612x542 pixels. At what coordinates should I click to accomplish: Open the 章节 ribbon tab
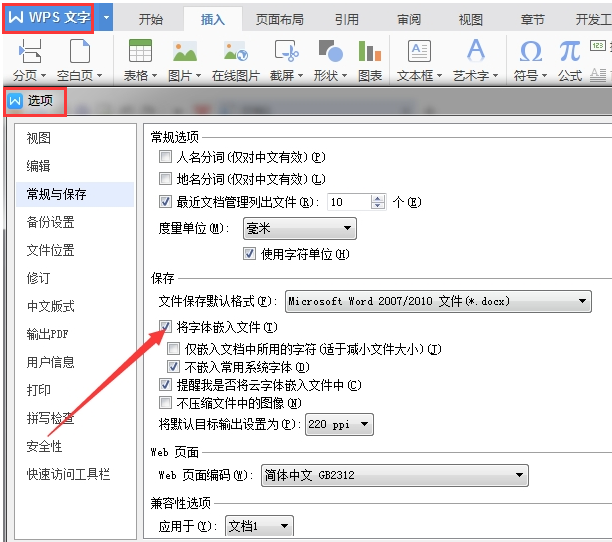(x=532, y=19)
